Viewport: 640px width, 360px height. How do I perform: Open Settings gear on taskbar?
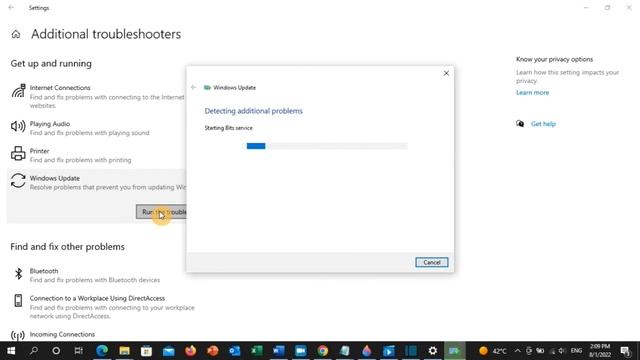click(433, 351)
